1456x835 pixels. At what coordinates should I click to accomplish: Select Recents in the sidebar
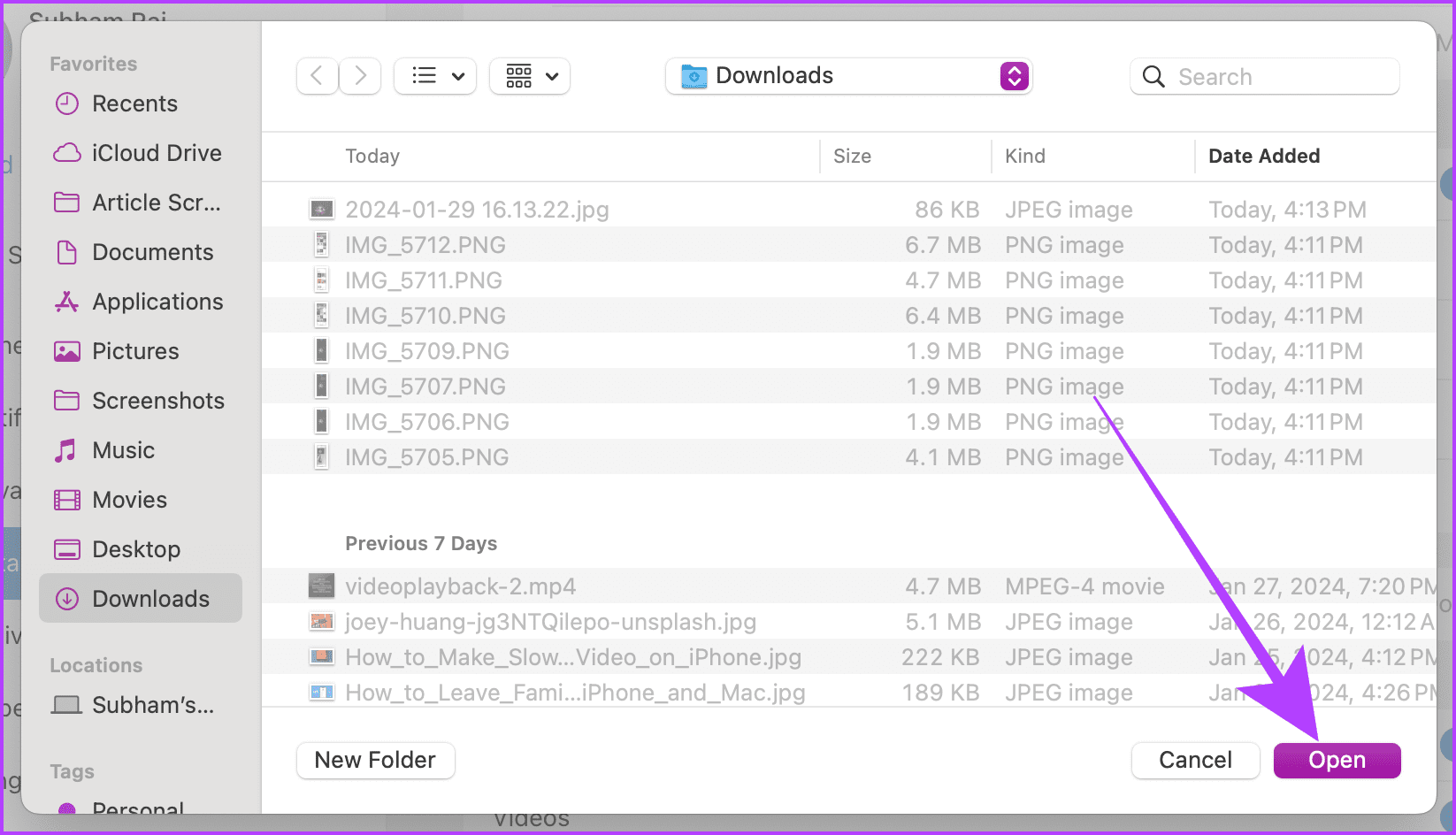135,103
